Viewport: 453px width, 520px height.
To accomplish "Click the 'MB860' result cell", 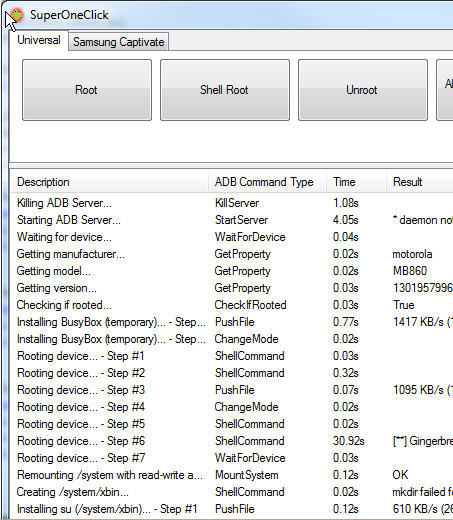I will point(410,271).
